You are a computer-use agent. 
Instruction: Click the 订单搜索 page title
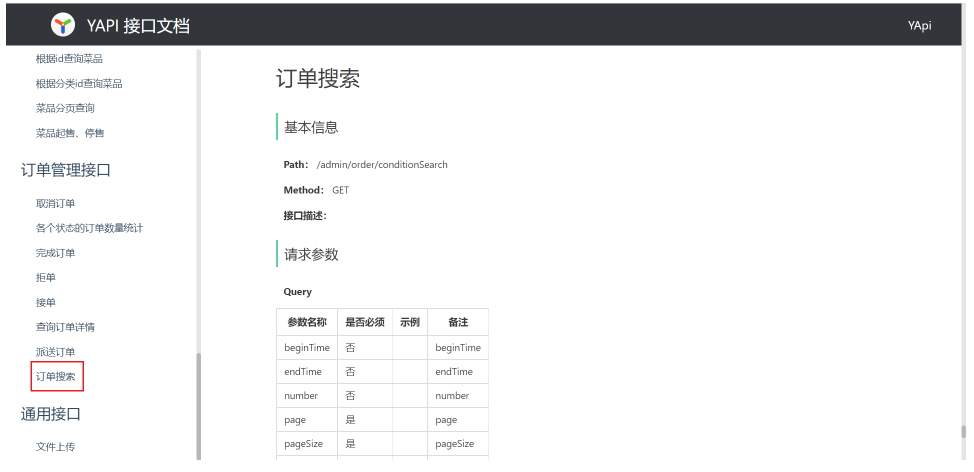[318, 79]
